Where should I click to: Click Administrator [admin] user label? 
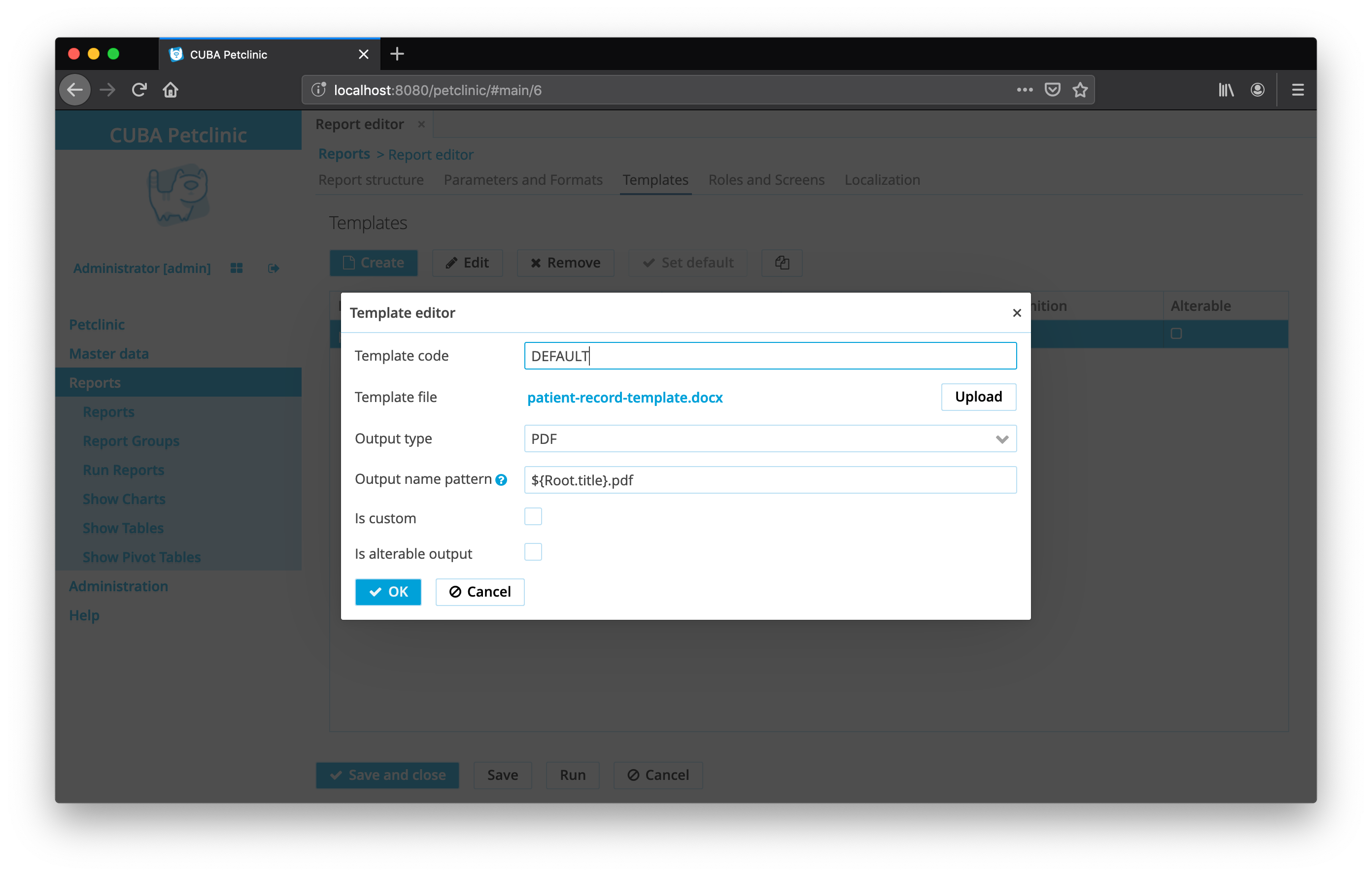[x=142, y=268]
